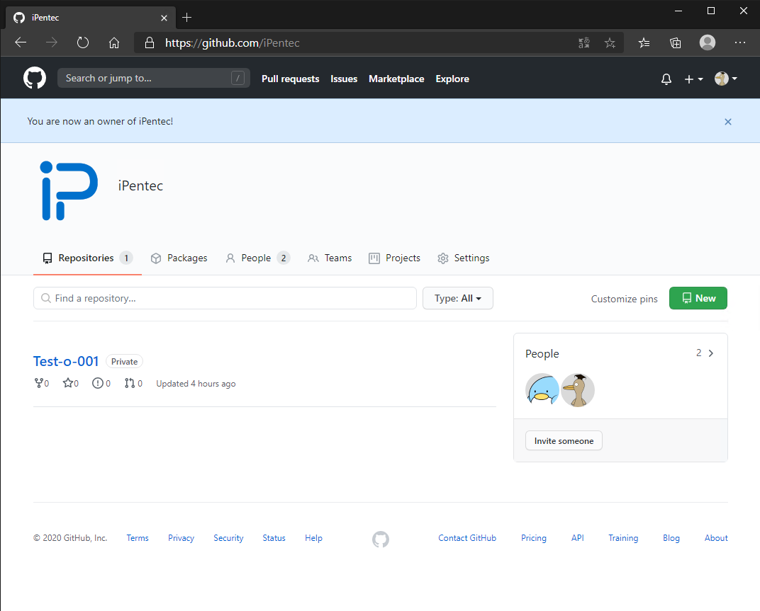Click the green New repository button
The height and width of the screenshot is (611, 760).
click(698, 298)
